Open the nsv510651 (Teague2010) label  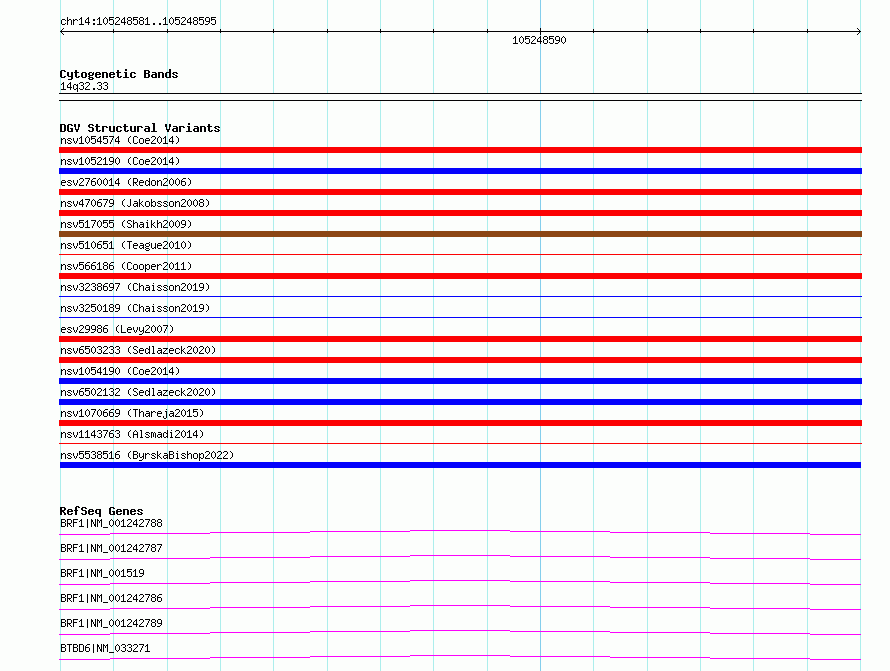pyautogui.click(x=126, y=245)
